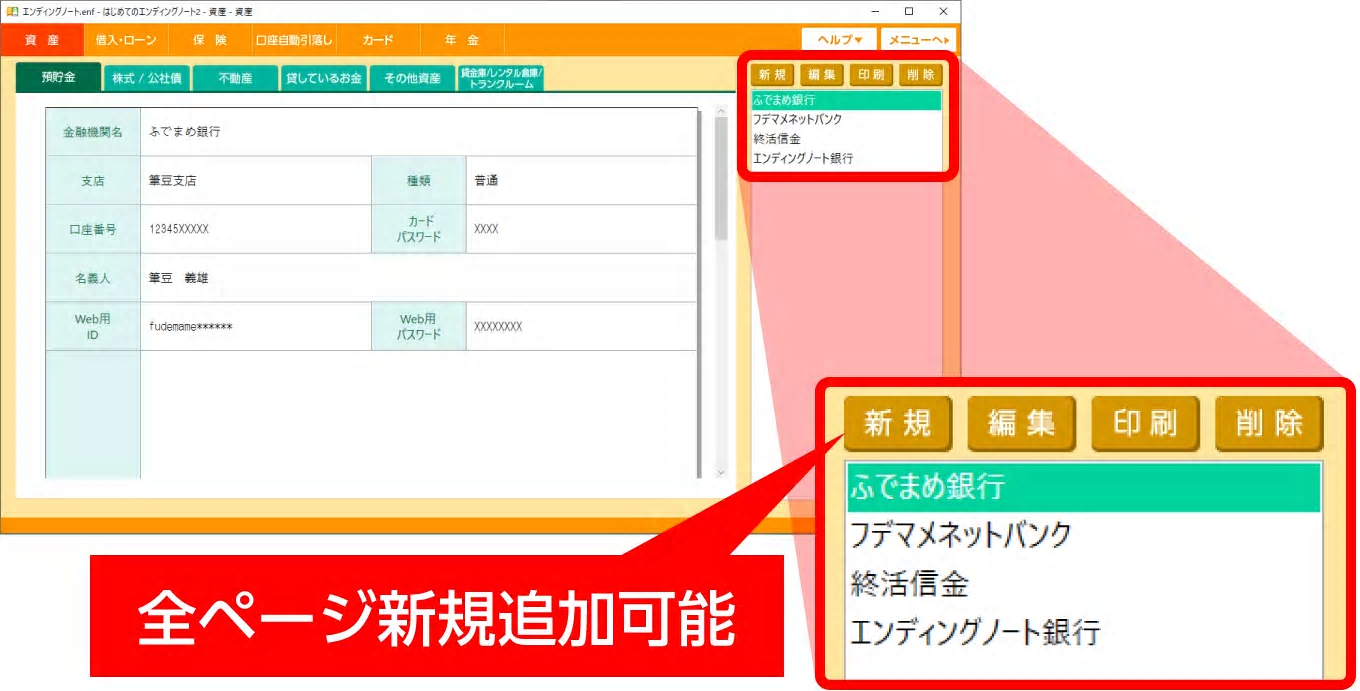
Task: Open the その他資産 sub-tab
Action: [413, 76]
